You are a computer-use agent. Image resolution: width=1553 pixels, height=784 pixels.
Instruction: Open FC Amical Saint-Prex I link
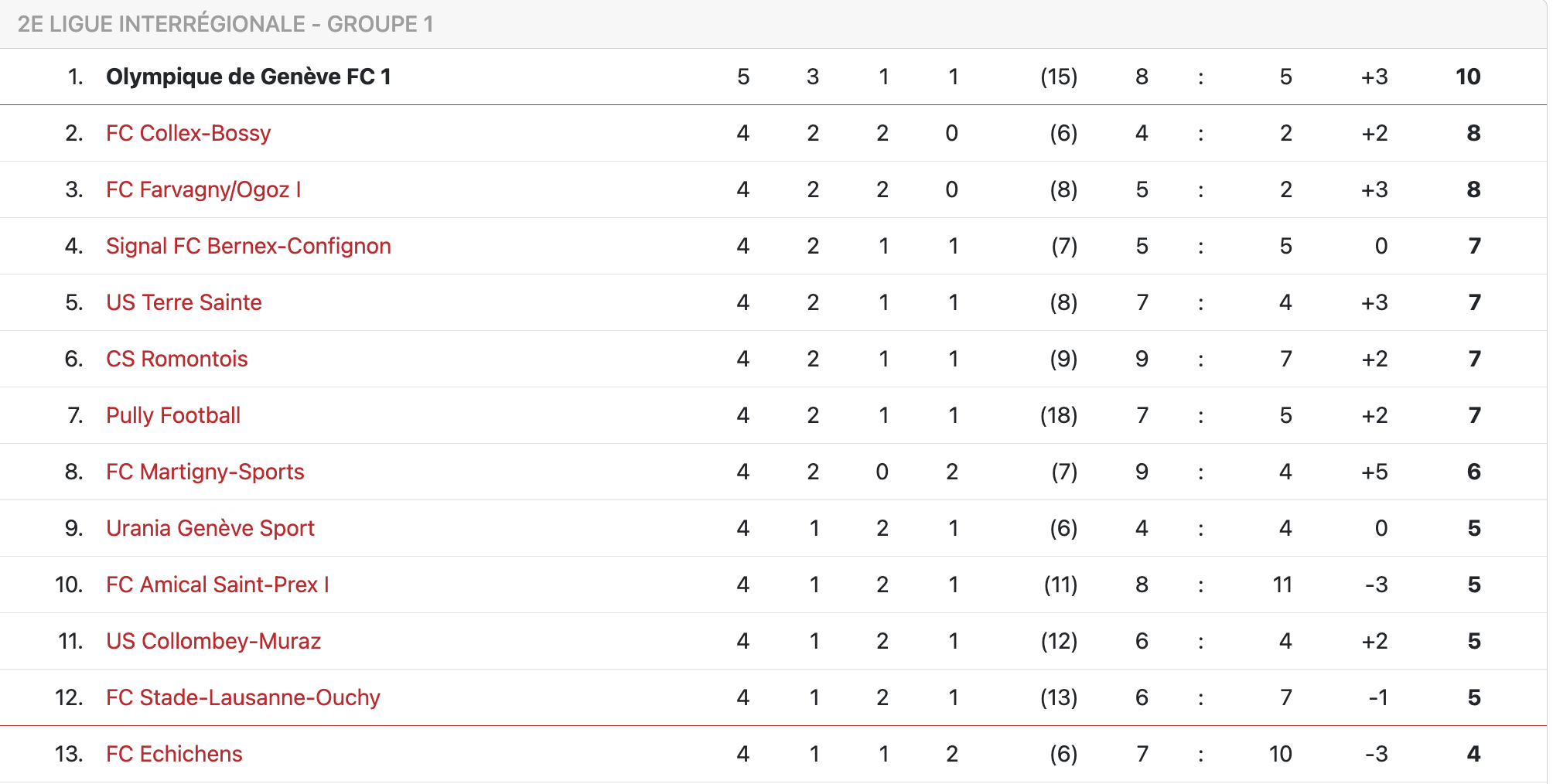coord(217,585)
